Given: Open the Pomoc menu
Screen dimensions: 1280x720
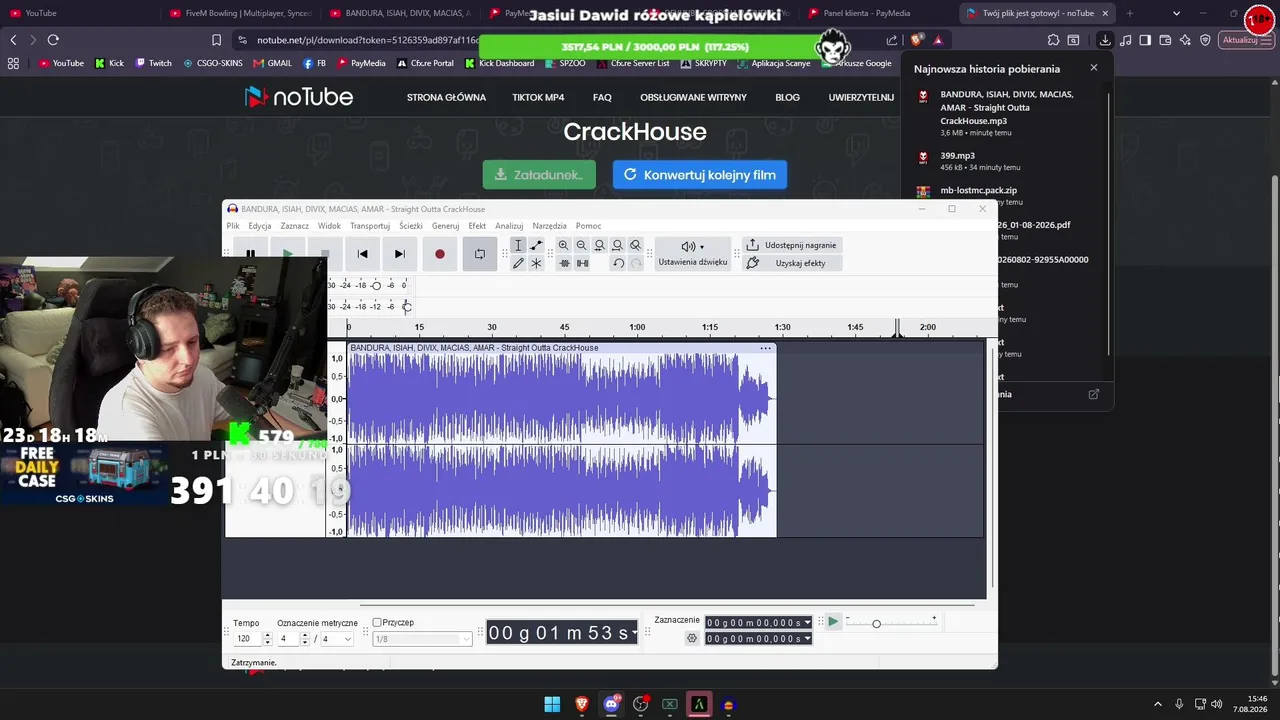Looking at the screenshot, I should click(x=588, y=226).
